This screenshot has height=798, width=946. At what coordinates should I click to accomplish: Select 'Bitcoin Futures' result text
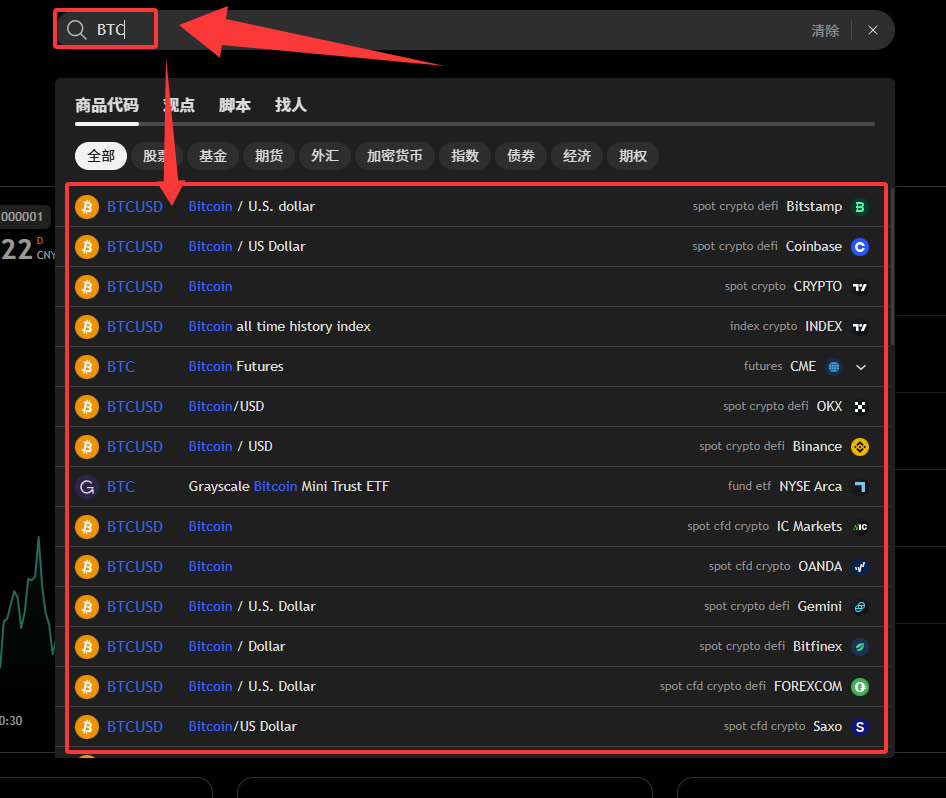(x=236, y=366)
